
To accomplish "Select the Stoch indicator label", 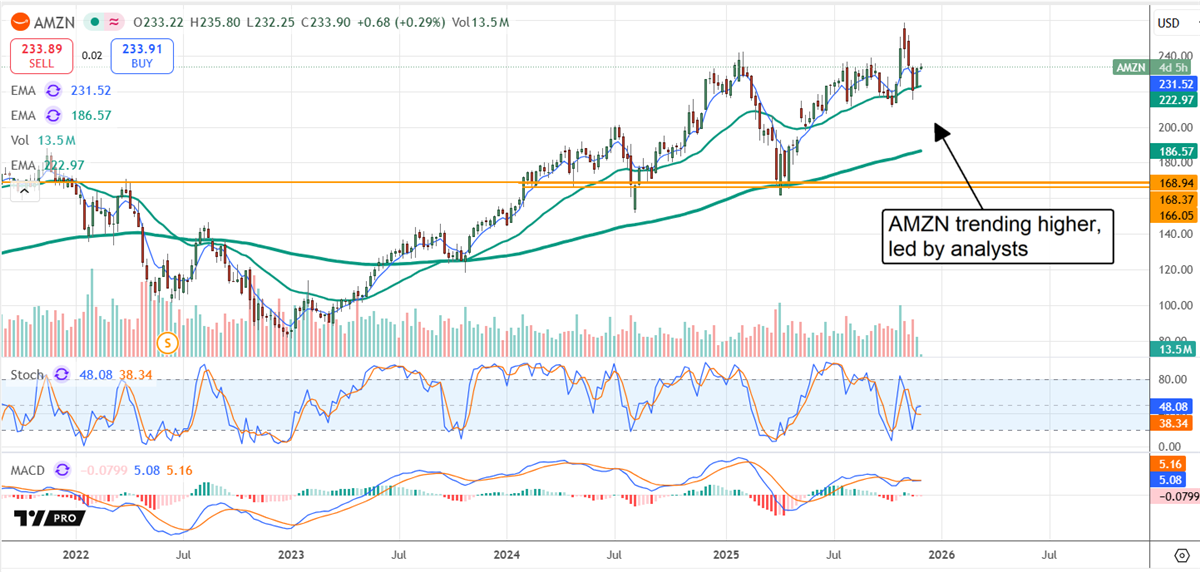I will coord(27,375).
